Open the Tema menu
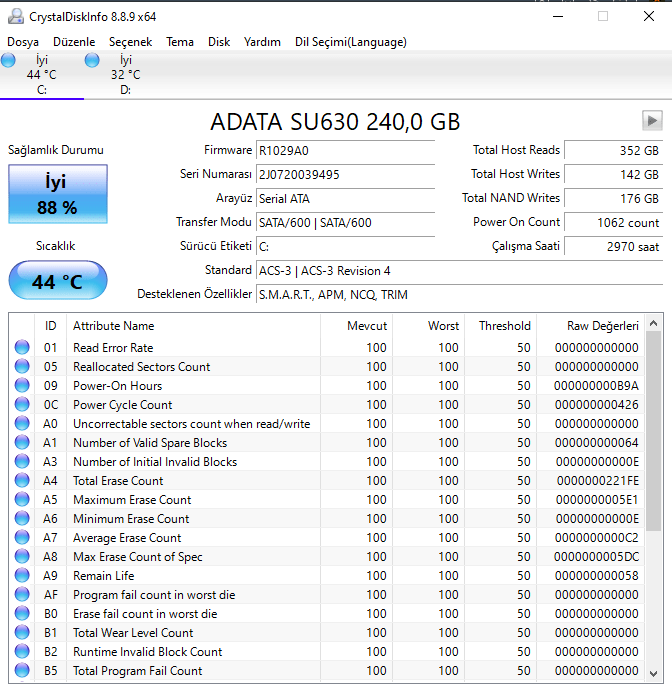This screenshot has width=672, height=691. coord(180,42)
